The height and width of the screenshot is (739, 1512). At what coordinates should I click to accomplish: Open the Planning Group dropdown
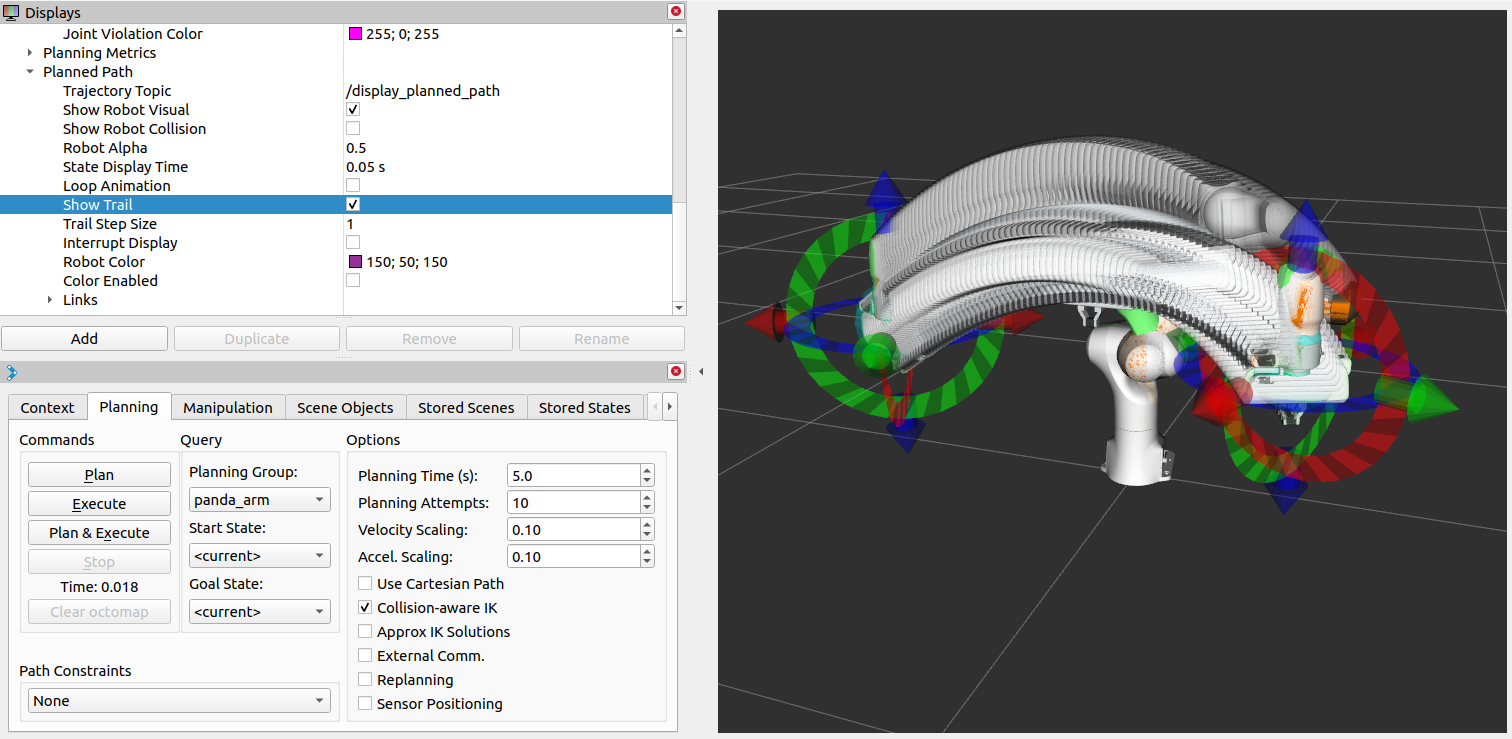pyautogui.click(x=259, y=500)
